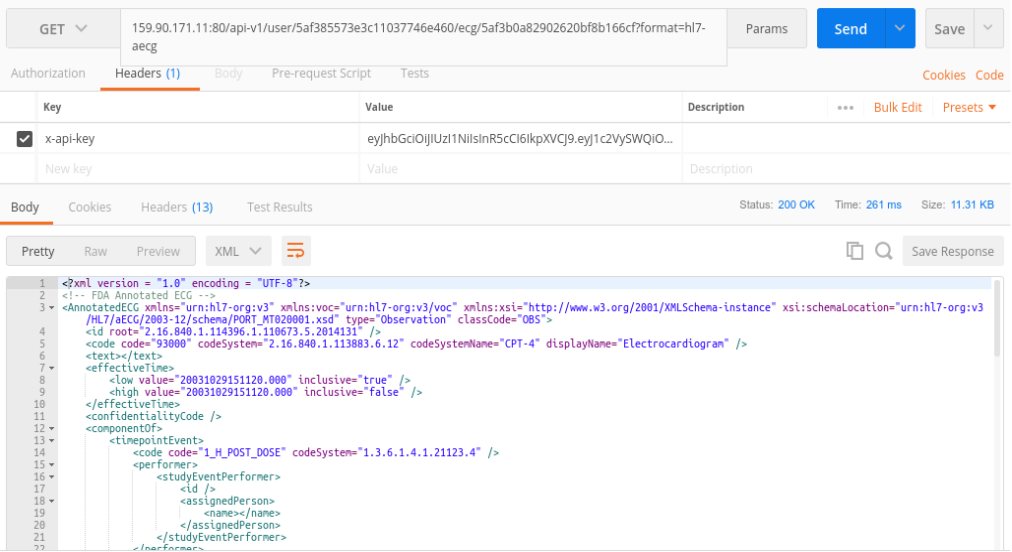Click the low value inclusive true line
Image resolution: width=1012 pixels, height=552 pixels.
click(x=259, y=380)
